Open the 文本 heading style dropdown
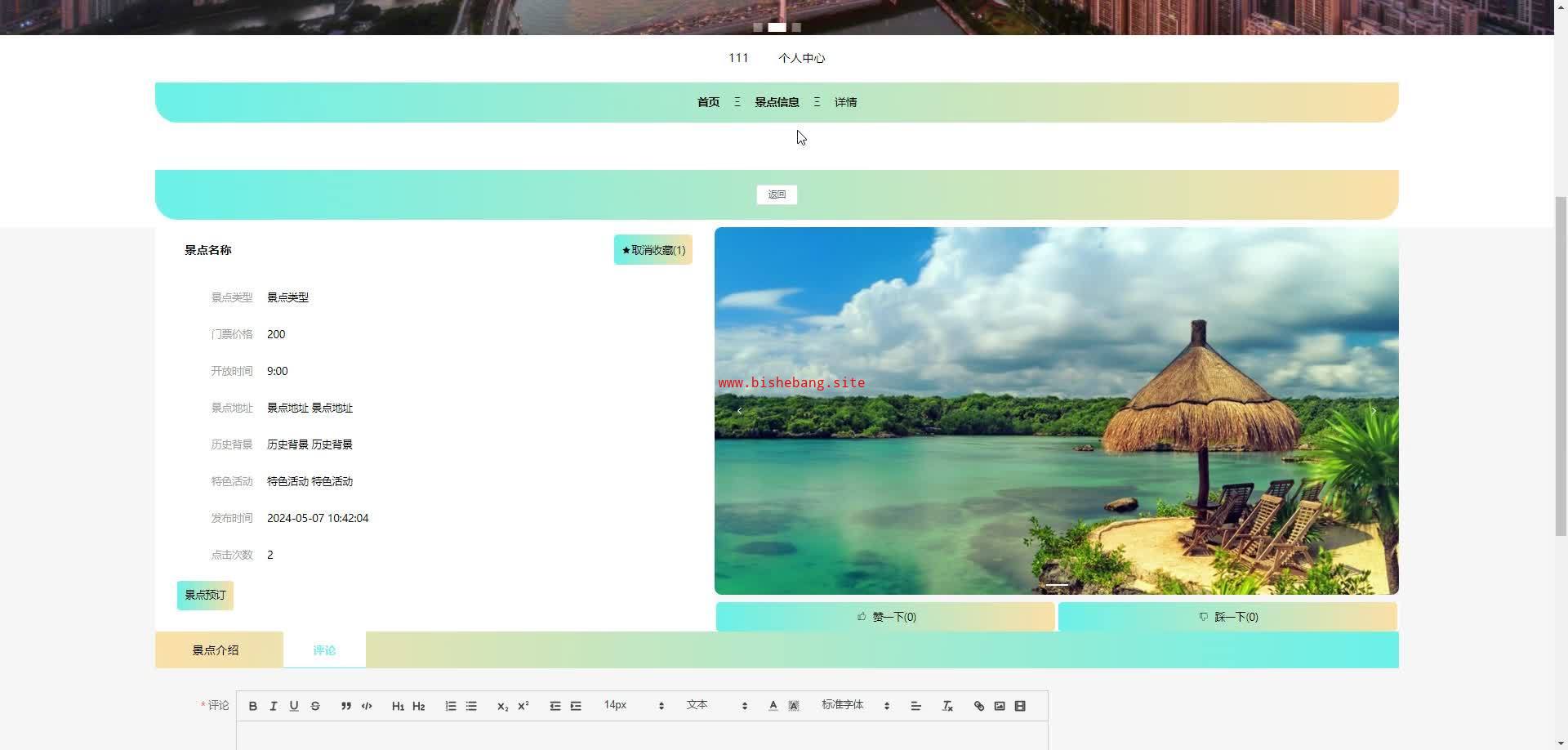This screenshot has width=1568, height=750. 716,705
